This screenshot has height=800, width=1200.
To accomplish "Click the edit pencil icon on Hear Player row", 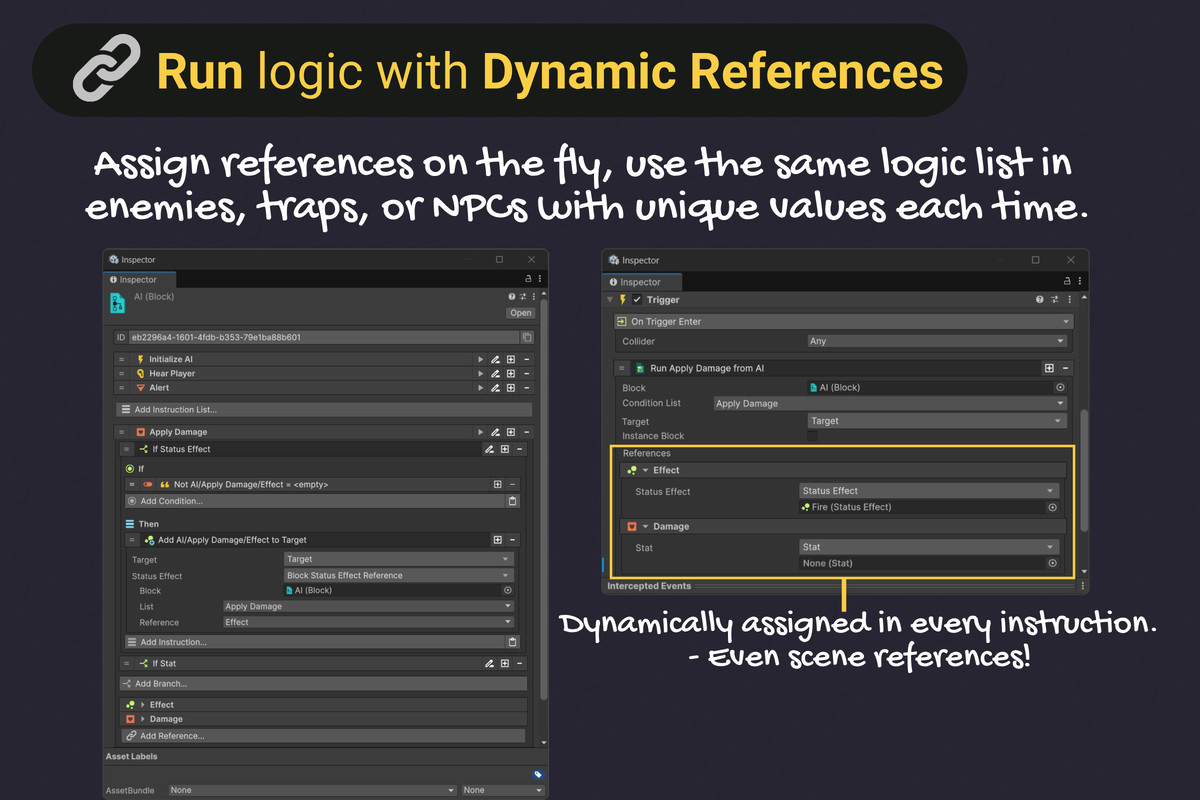I will click(495, 374).
